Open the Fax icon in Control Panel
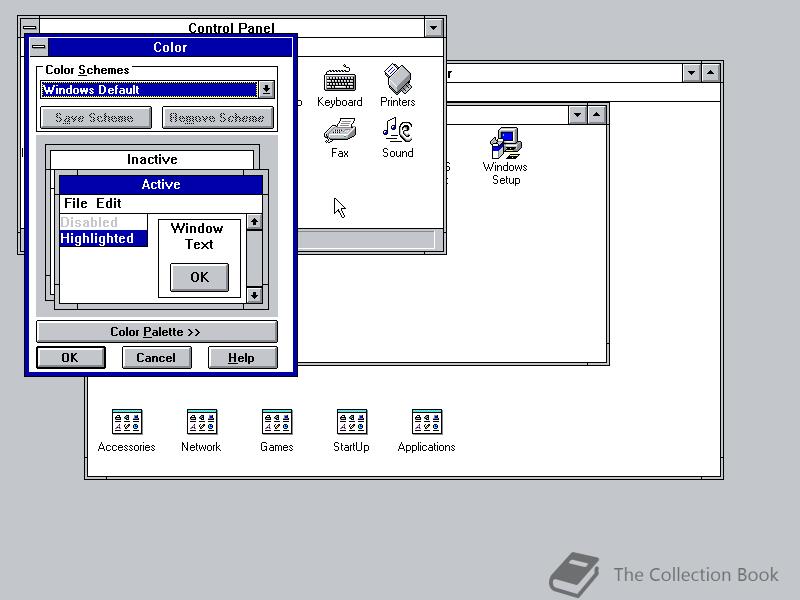 pos(340,138)
